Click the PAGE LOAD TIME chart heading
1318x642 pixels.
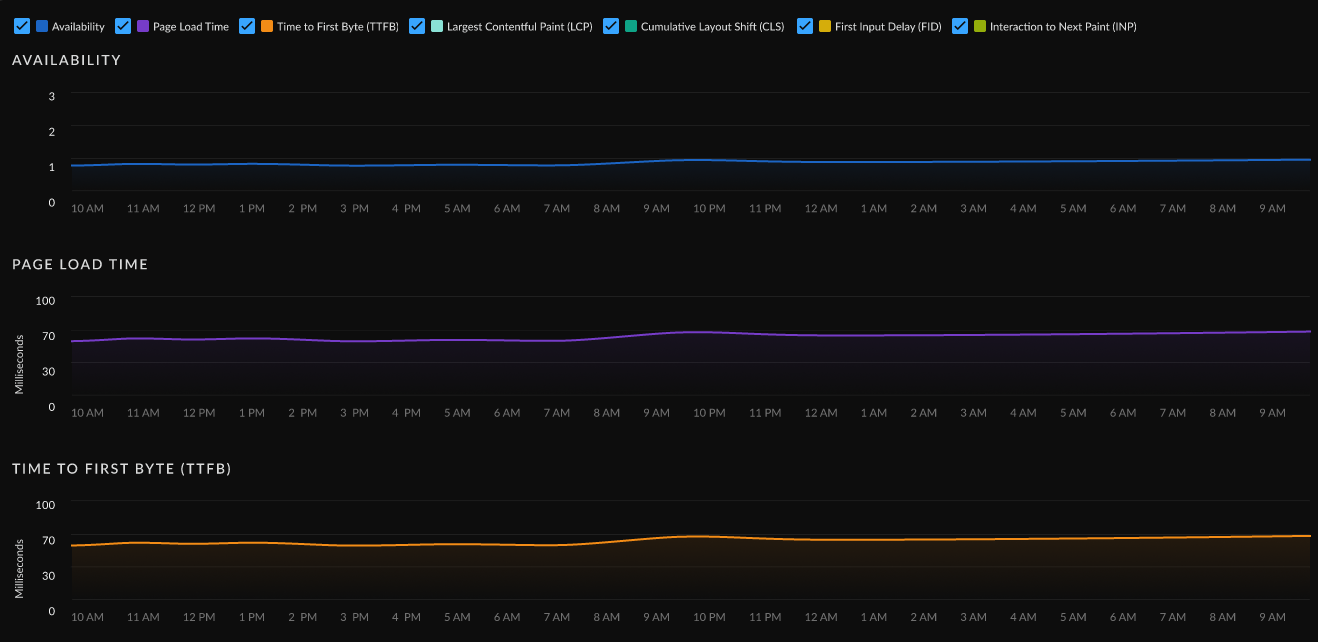pos(80,264)
